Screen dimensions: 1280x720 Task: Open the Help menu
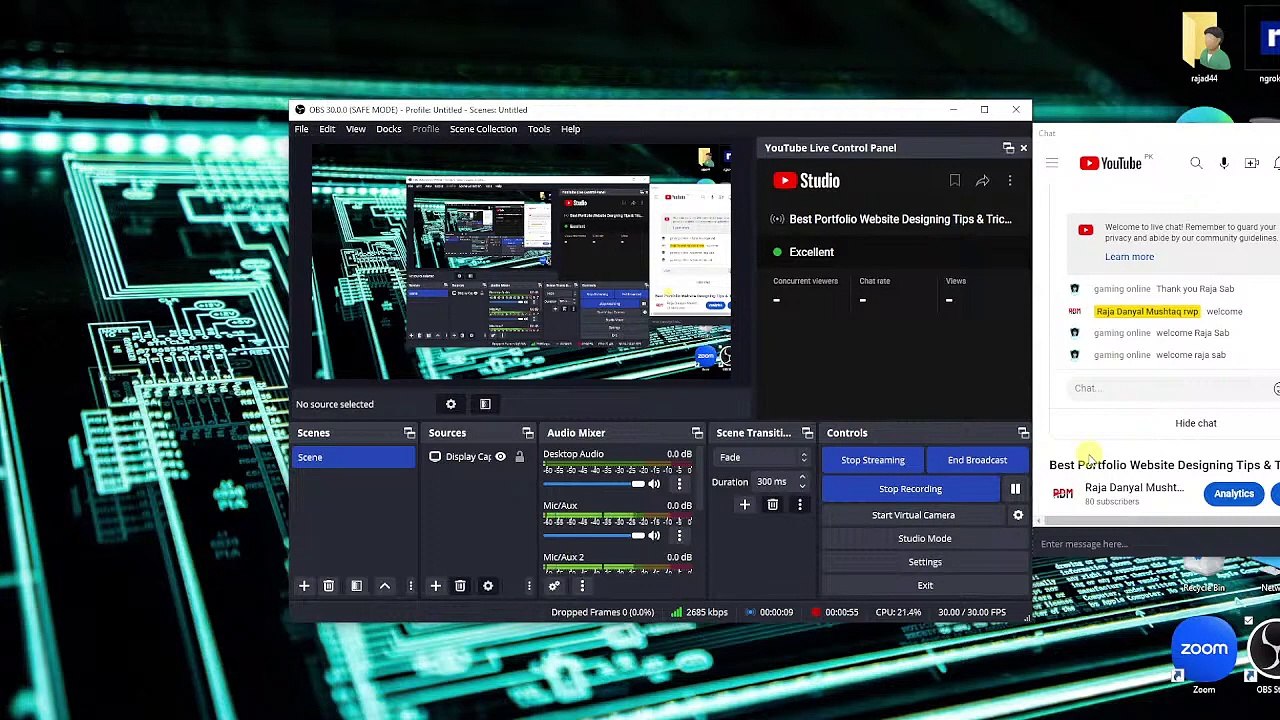coord(570,129)
